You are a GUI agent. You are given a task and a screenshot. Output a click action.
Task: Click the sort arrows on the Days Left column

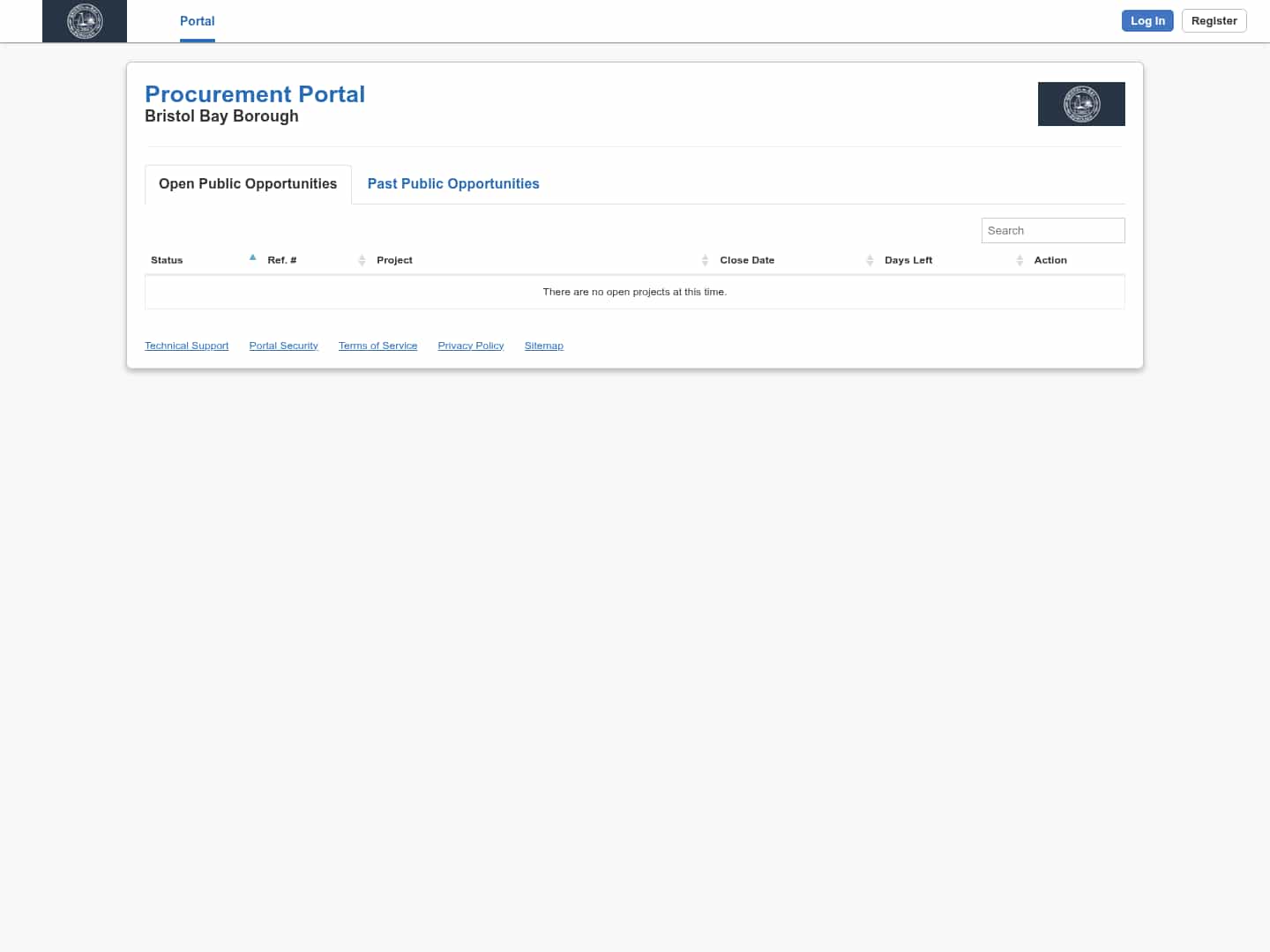[1020, 260]
